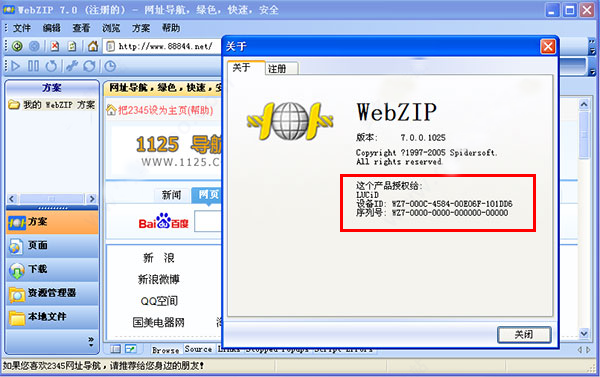Click the restart circular arrow icon
The height and width of the screenshot is (377, 600).
(51, 66)
